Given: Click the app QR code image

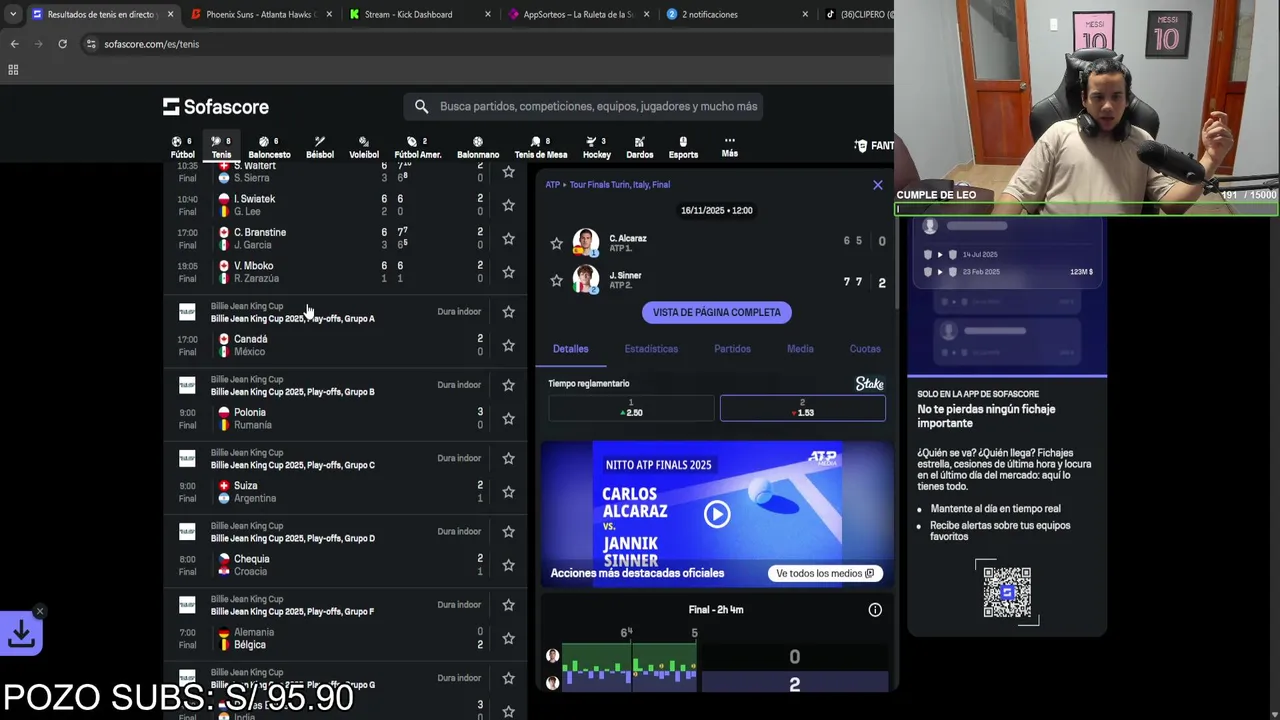Looking at the screenshot, I should tap(1007, 592).
